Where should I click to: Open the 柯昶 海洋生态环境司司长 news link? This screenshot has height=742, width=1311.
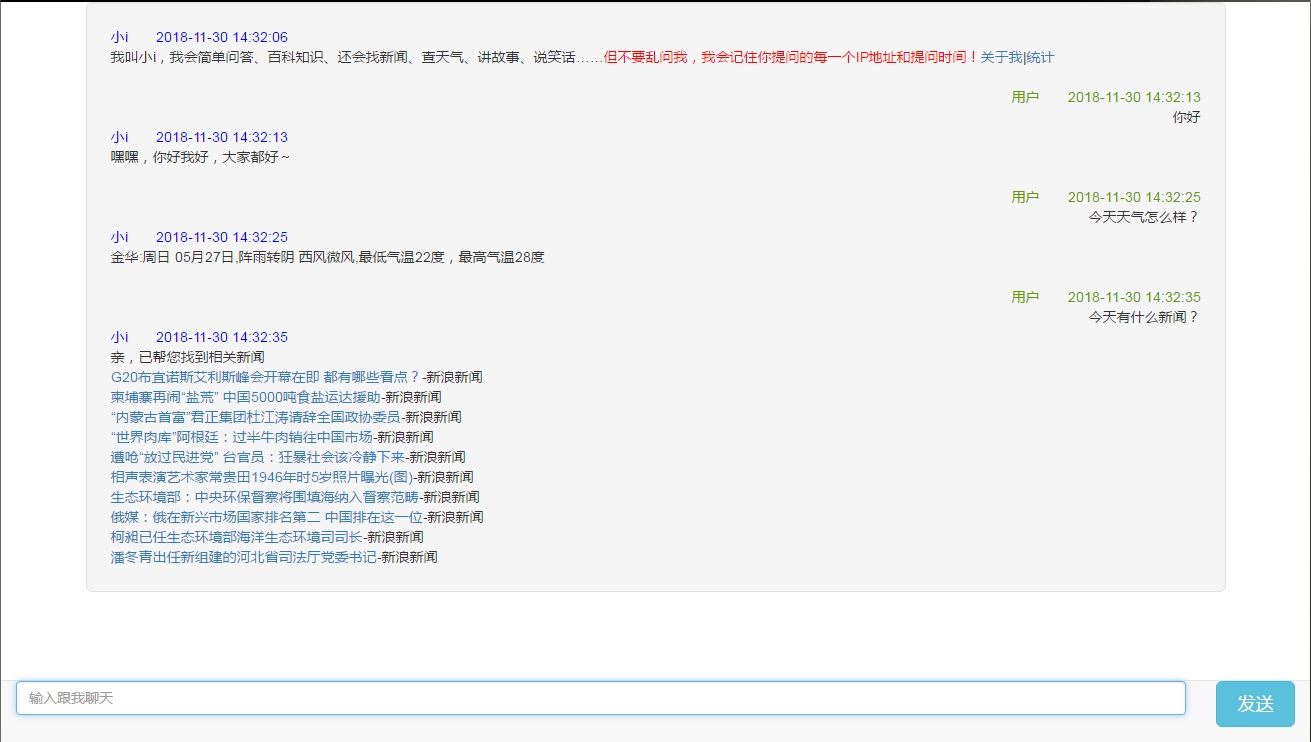pos(236,537)
